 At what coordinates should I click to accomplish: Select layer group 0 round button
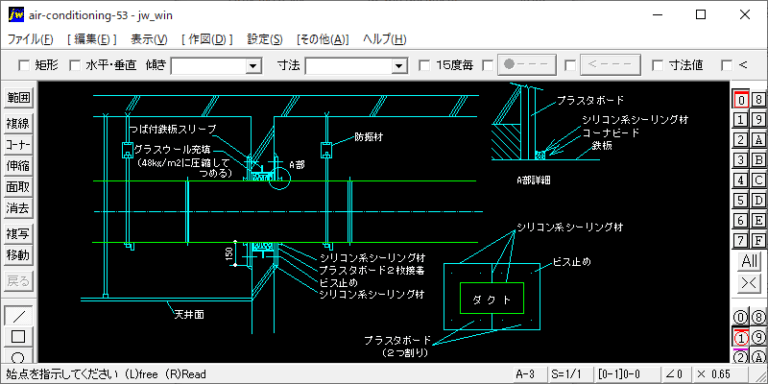click(x=741, y=317)
